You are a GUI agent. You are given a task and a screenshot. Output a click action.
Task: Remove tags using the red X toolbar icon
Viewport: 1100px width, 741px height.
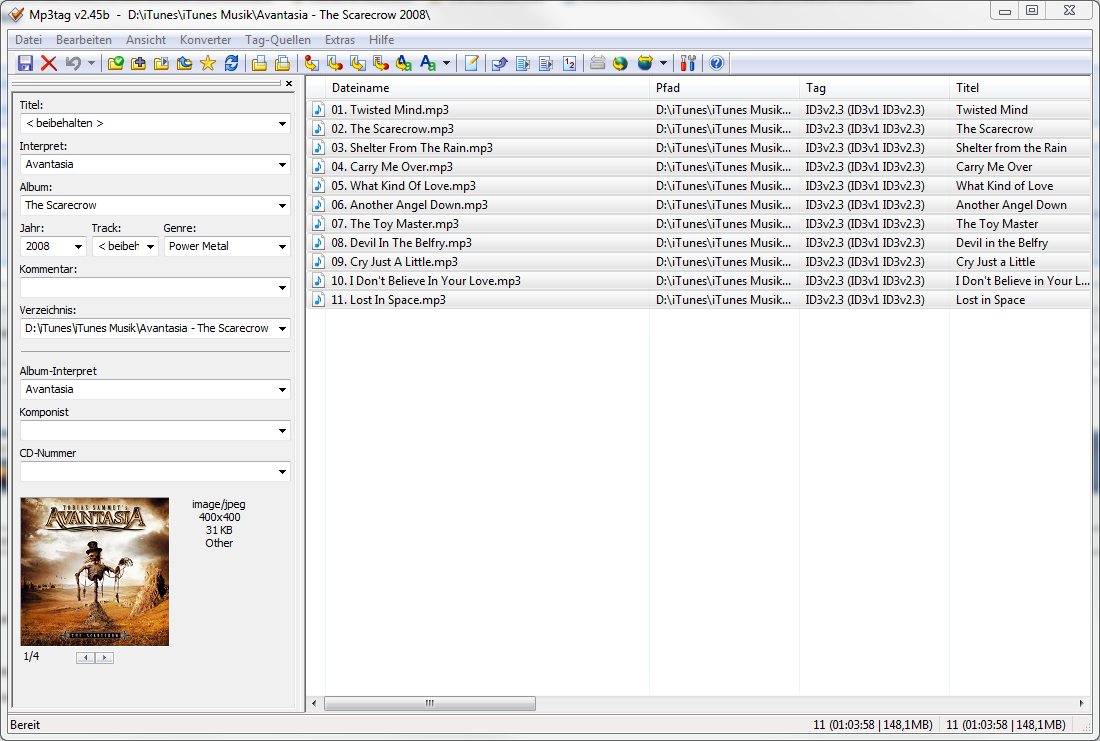(x=48, y=63)
